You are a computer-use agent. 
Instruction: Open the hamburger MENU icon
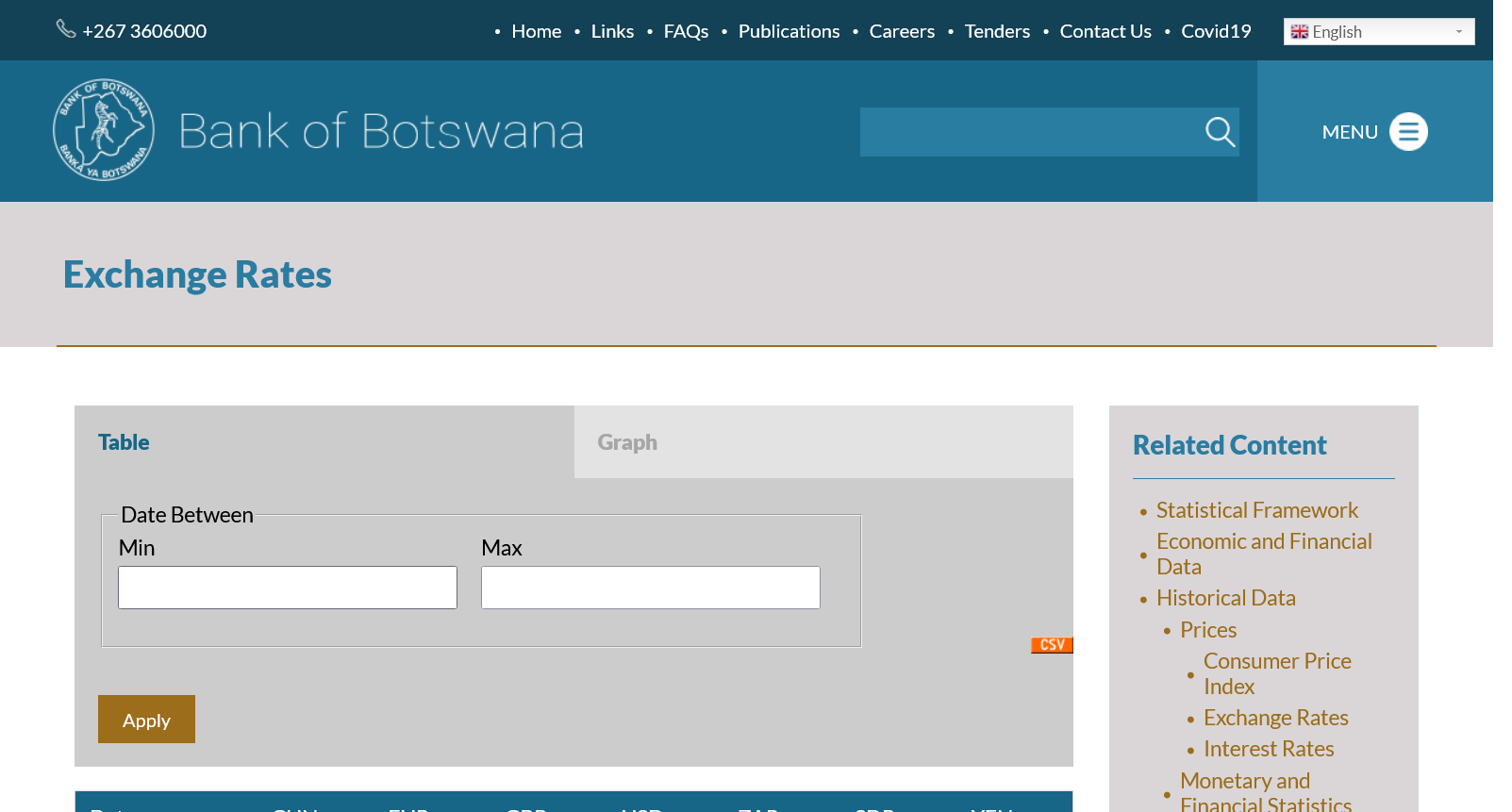pos(1407,132)
